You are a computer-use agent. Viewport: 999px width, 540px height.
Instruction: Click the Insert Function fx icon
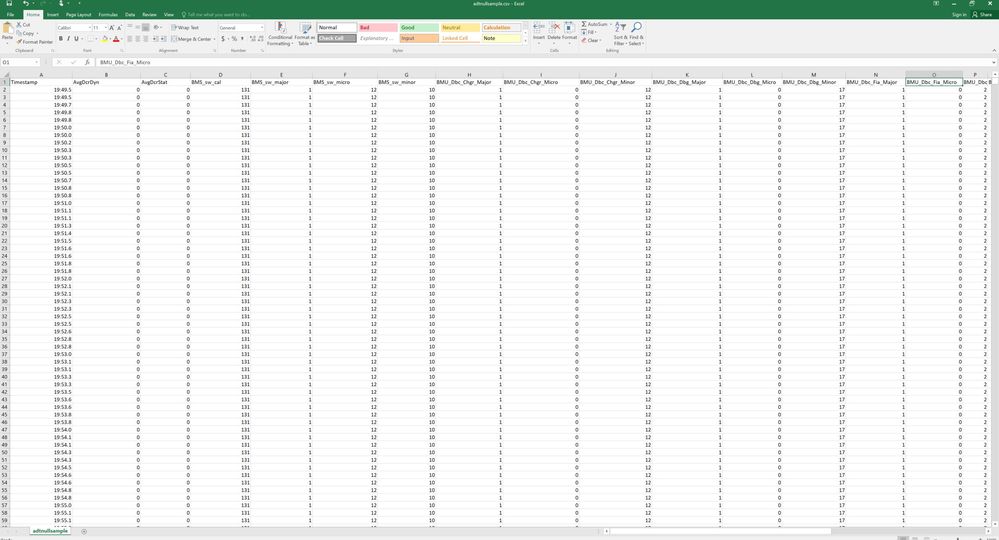pos(87,62)
